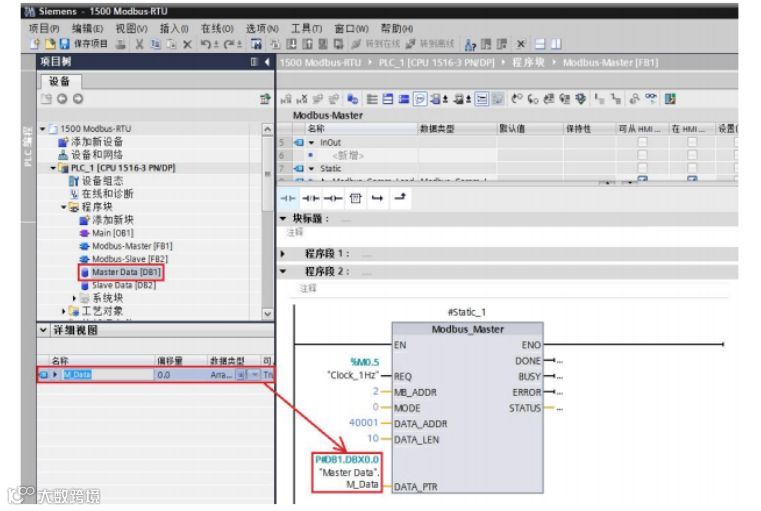
Task: Collapse the Static interface section
Action: pyautogui.click(x=312, y=169)
